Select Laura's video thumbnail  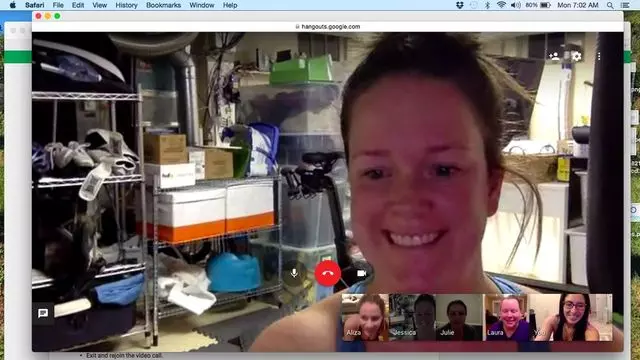507,317
